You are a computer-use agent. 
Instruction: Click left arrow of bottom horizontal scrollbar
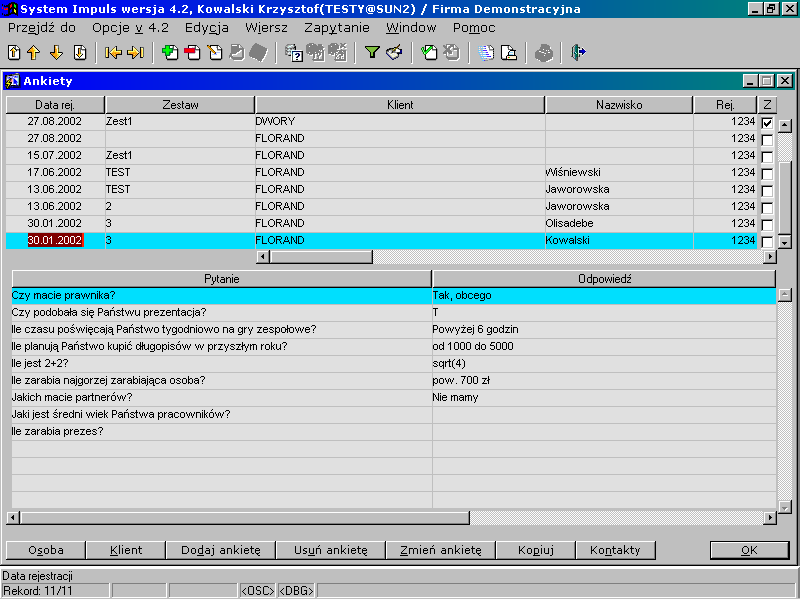13,518
